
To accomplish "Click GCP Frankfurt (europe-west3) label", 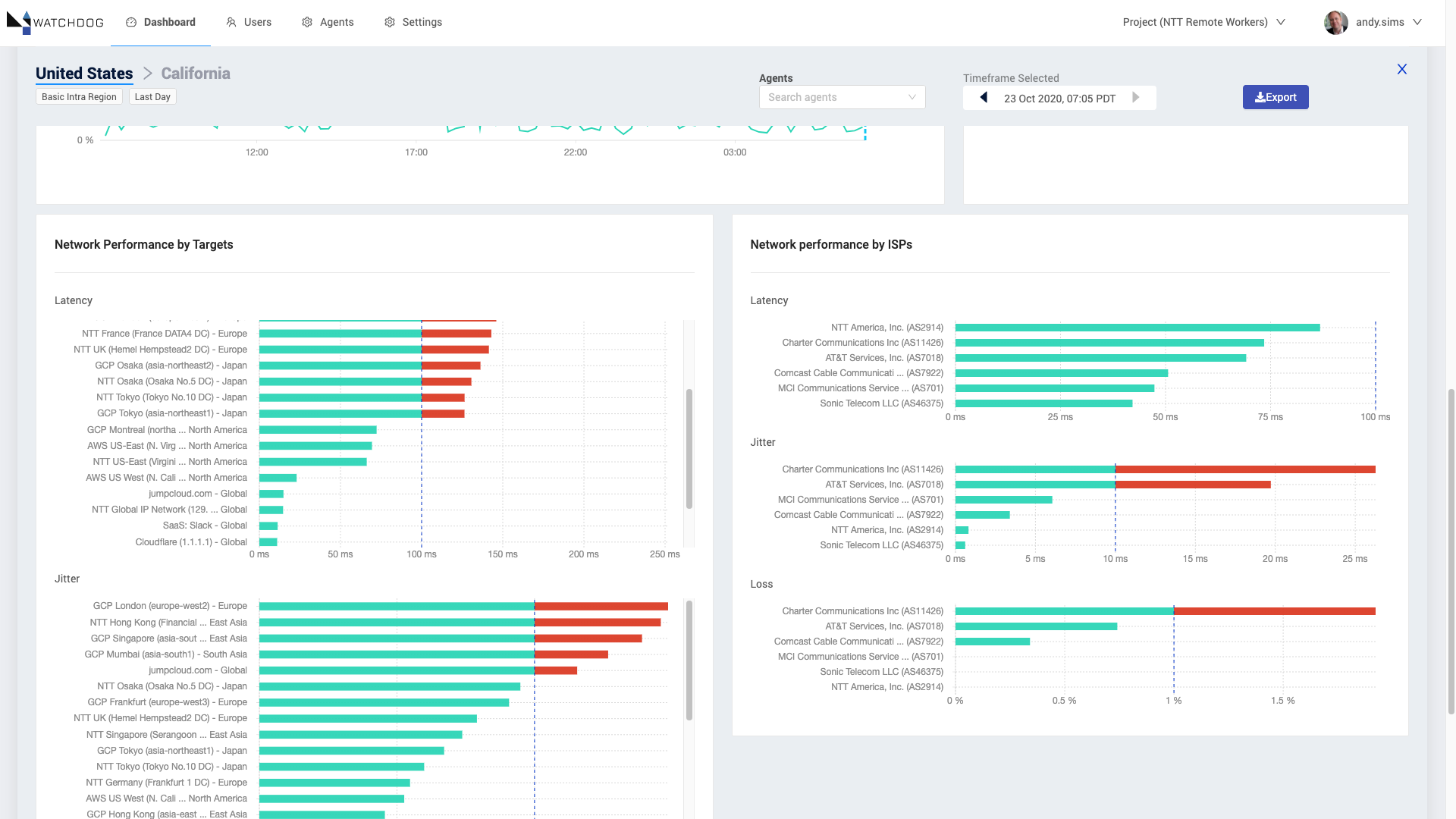I will pos(167,702).
